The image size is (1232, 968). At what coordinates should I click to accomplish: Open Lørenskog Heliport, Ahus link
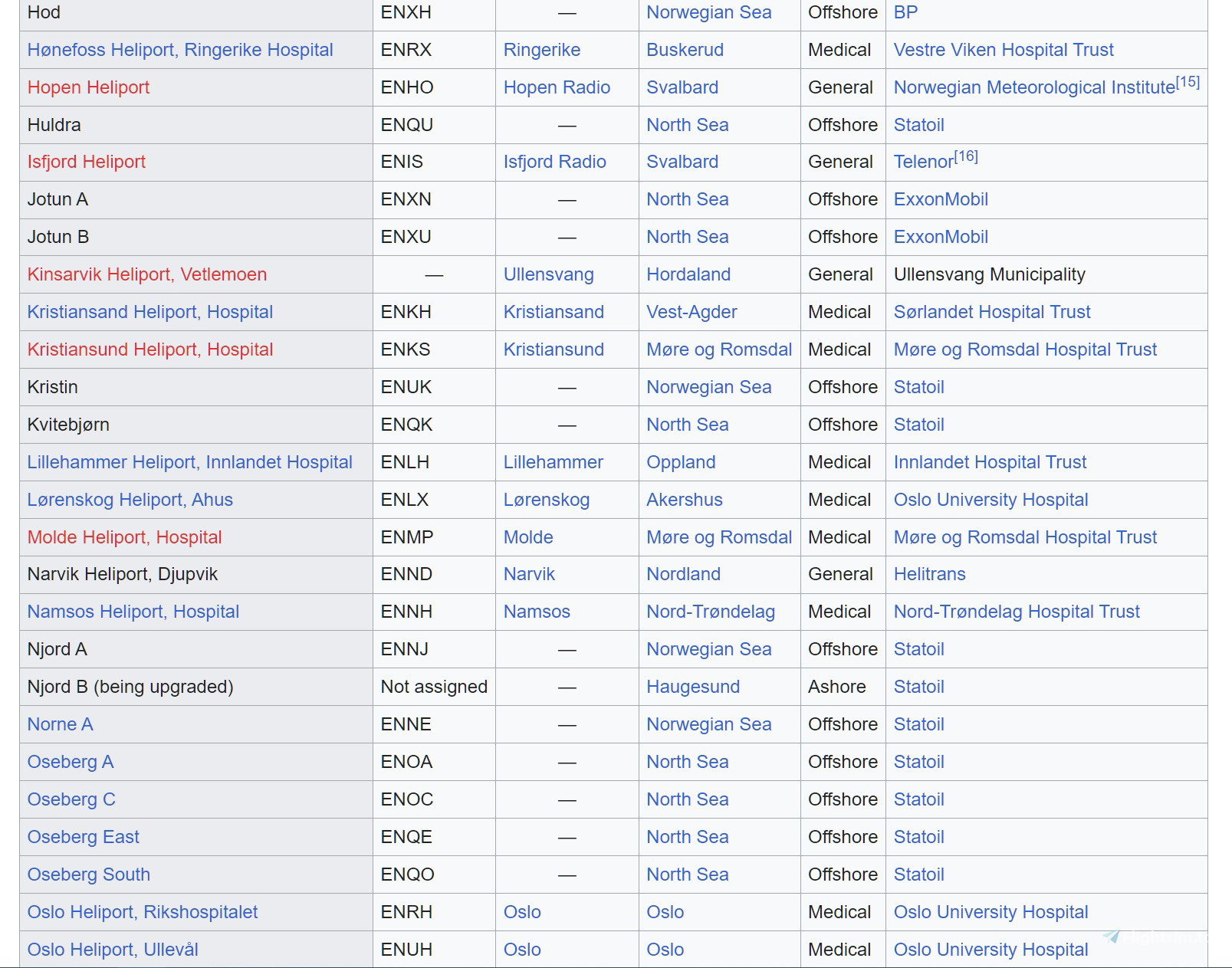(130, 500)
